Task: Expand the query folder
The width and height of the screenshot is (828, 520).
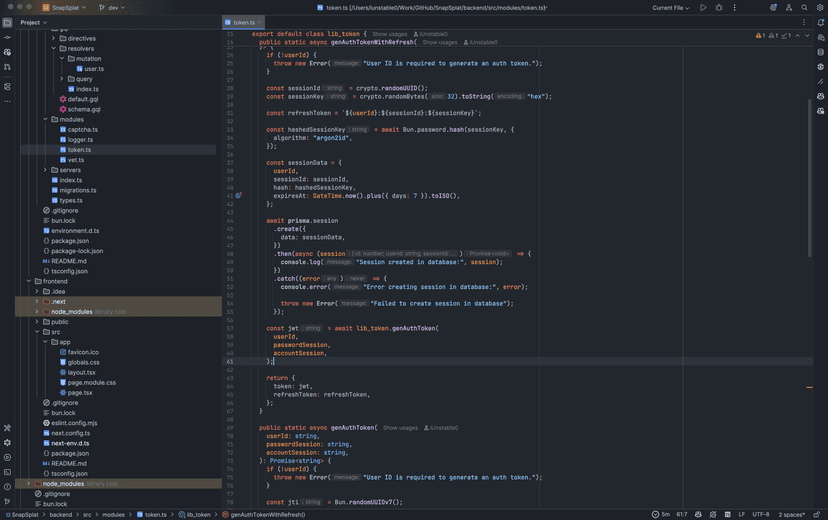Action: 60,78
